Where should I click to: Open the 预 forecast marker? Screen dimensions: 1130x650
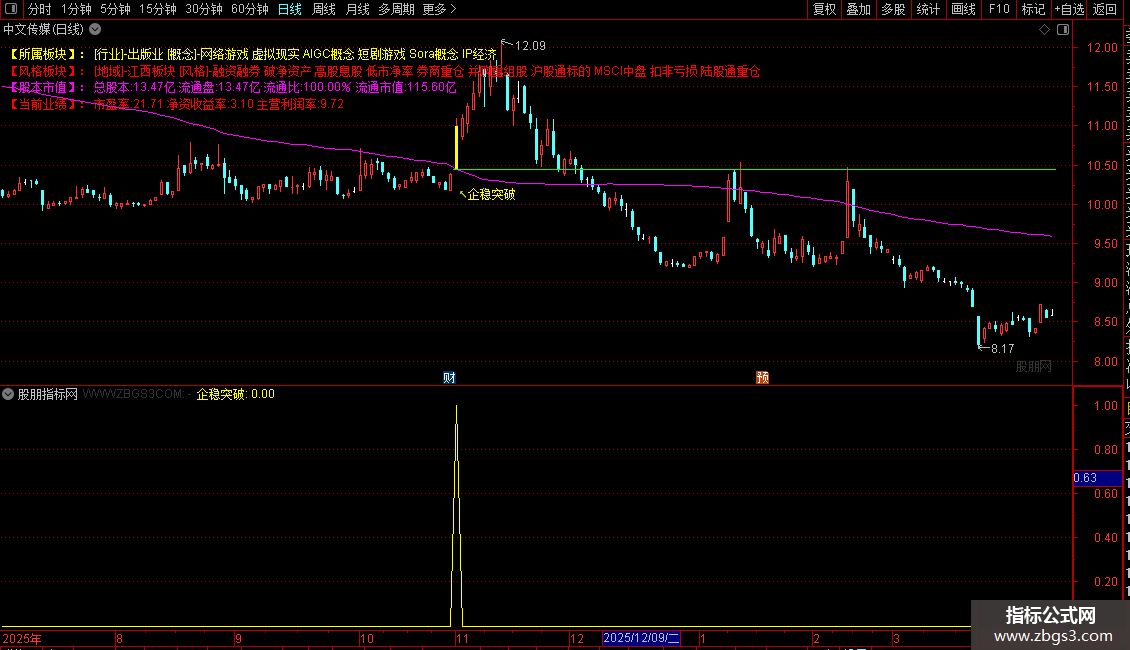[762, 378]
